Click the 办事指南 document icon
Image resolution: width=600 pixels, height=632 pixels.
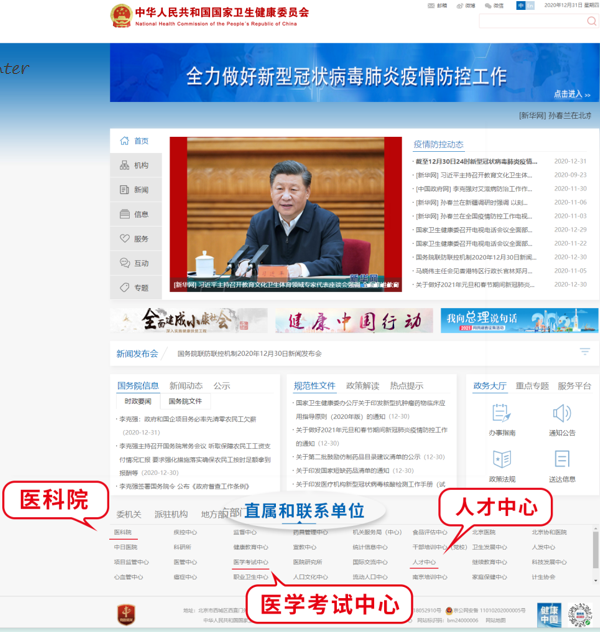[x=502, y=414]
